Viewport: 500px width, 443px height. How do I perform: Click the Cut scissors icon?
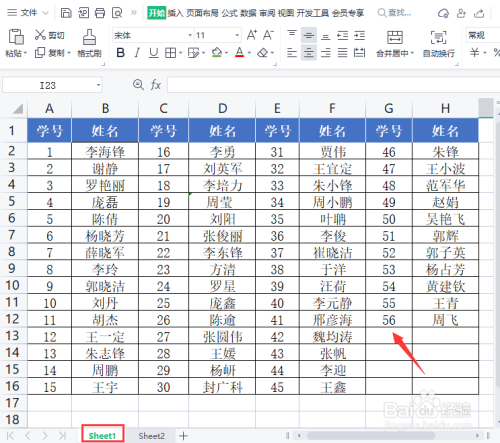coord(40,35)
